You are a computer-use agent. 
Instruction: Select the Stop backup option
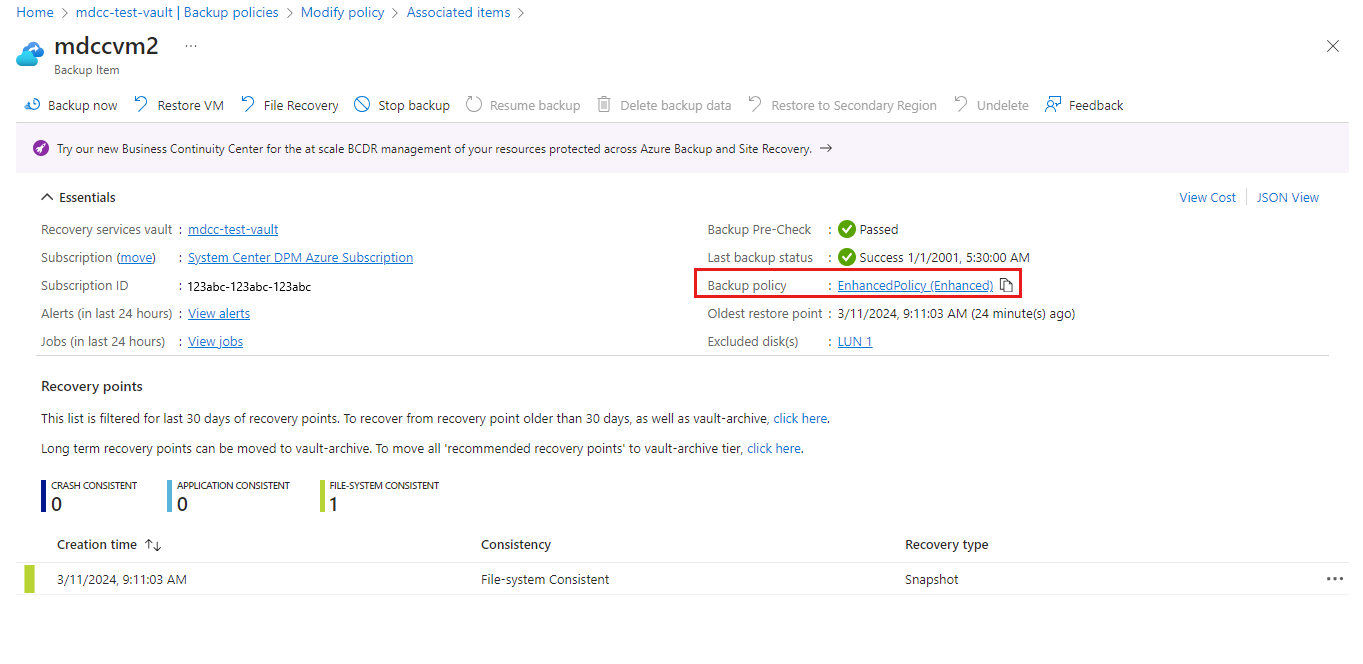[x=401, y=104]
